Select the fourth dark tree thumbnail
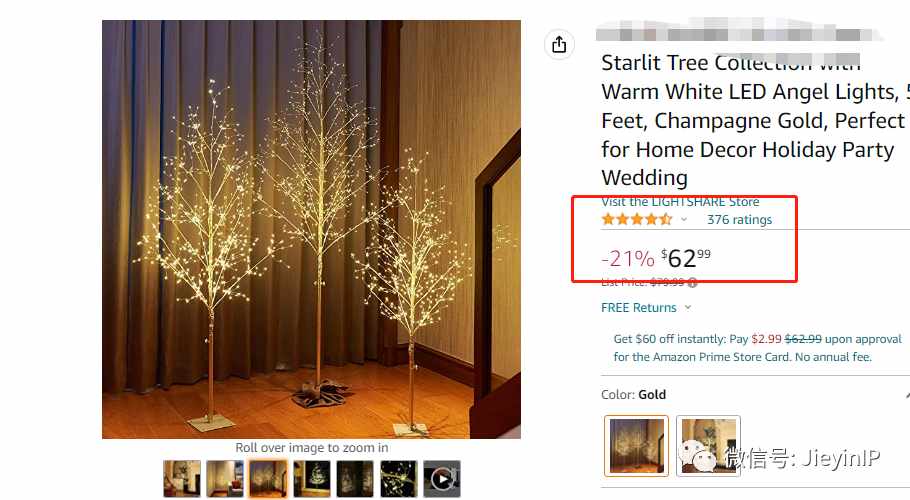The height and width of the screenshot is (500, 910). coord(312,479)
